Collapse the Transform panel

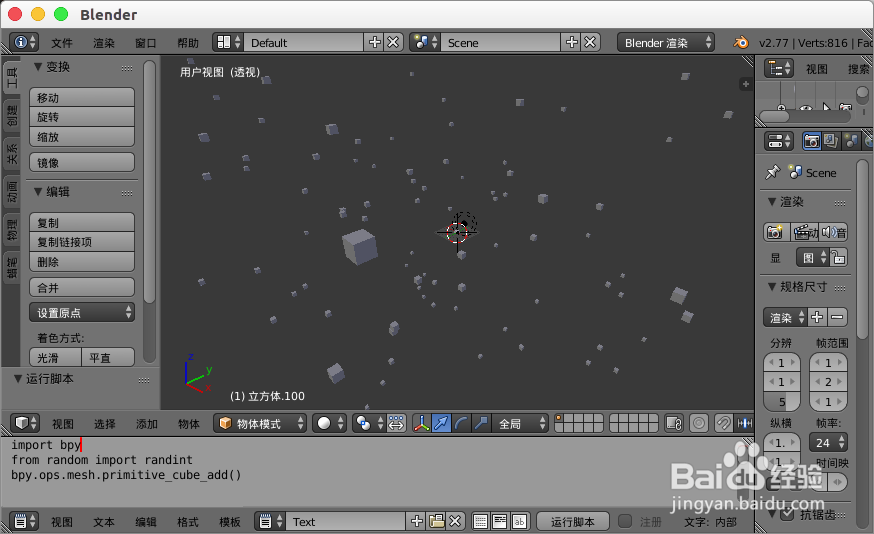(38, 67)
